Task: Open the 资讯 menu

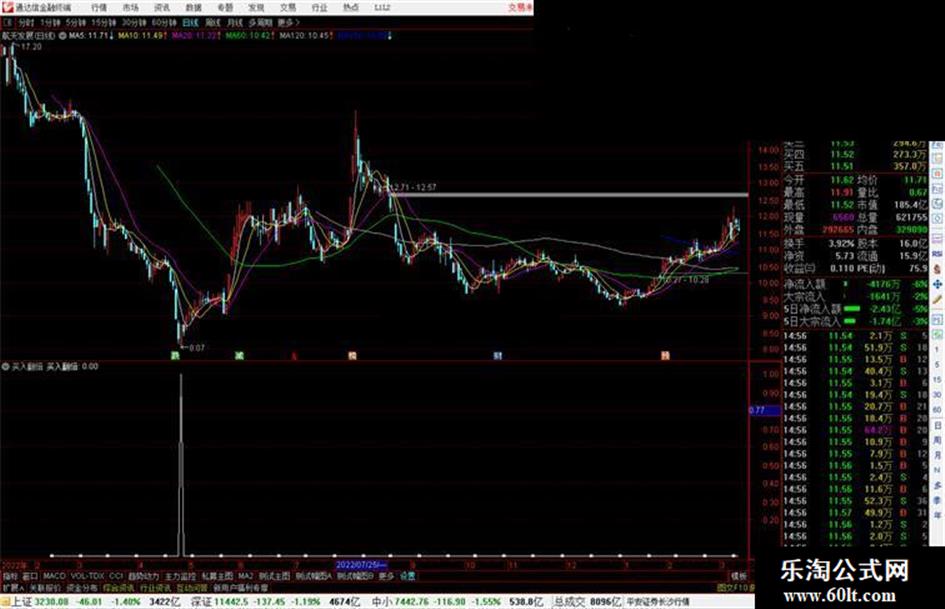Action: (162, 8)
